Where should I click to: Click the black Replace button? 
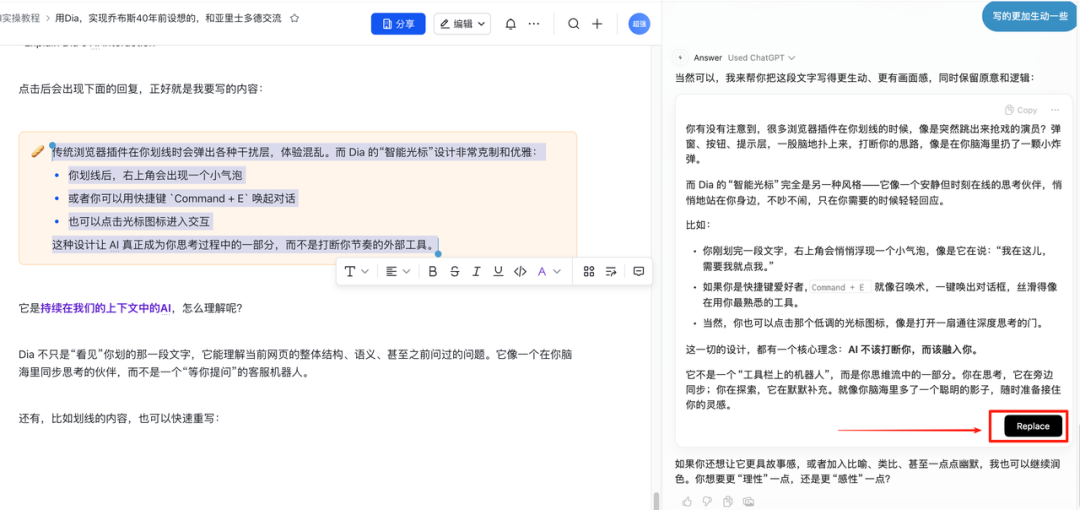[x=1032, y=427]
